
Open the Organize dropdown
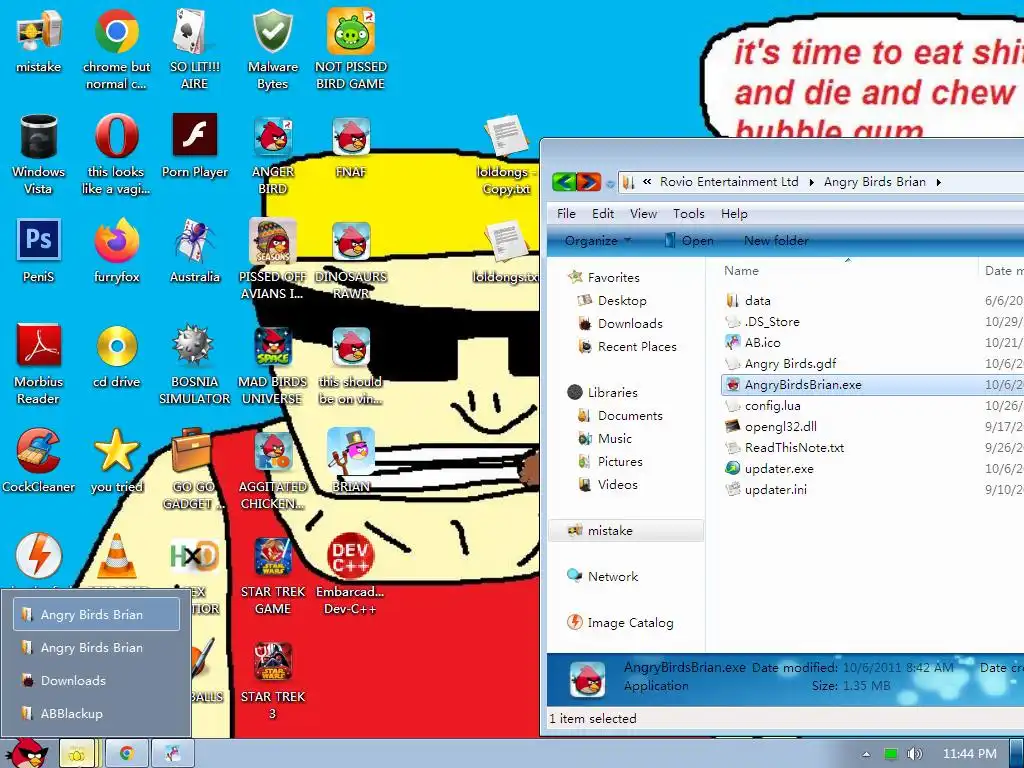[598, 240]
